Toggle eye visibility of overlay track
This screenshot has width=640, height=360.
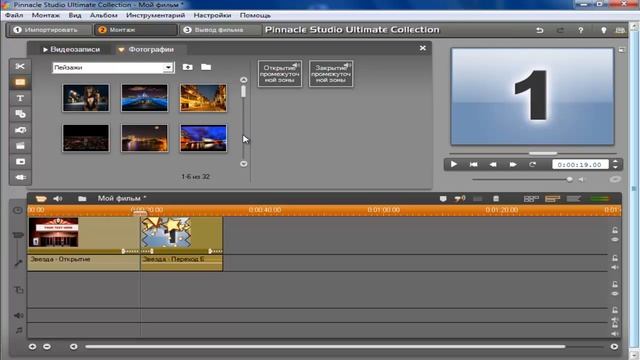[615, 293]
